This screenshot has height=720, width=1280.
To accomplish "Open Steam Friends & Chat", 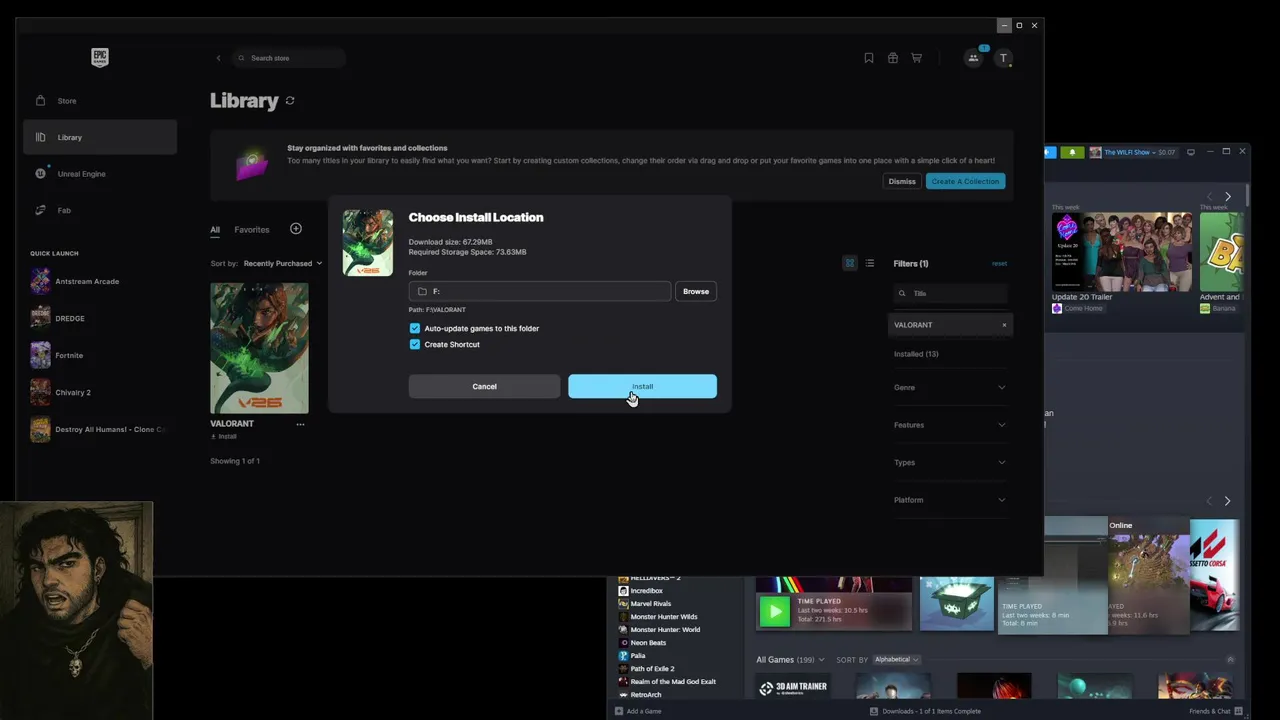I will pos(1214,711).
